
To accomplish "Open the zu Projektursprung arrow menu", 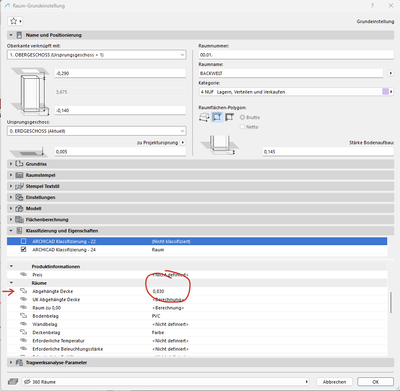I will click(x=183, y=143).
